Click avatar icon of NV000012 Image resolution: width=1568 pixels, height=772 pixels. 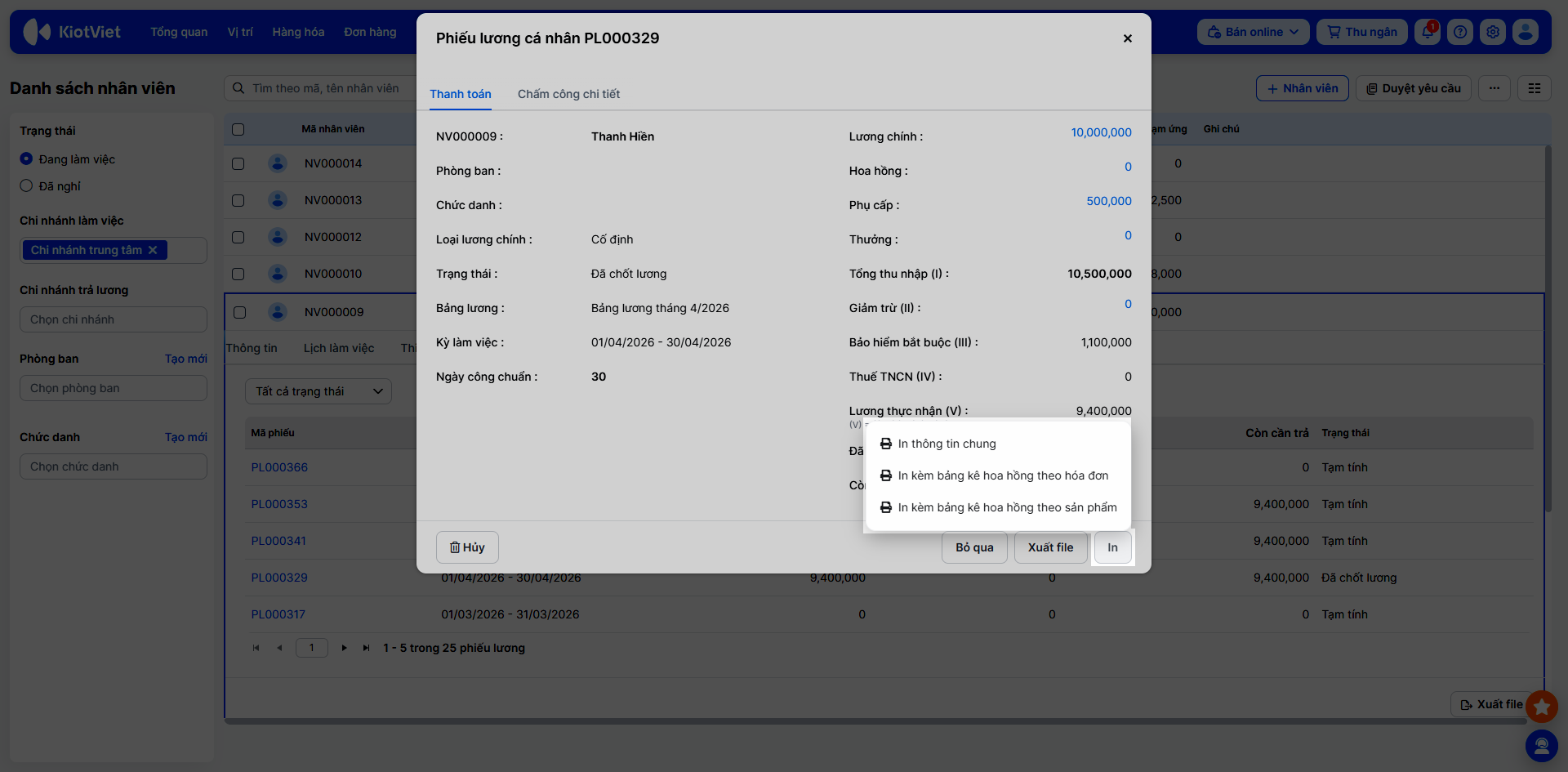click(278, 237)
